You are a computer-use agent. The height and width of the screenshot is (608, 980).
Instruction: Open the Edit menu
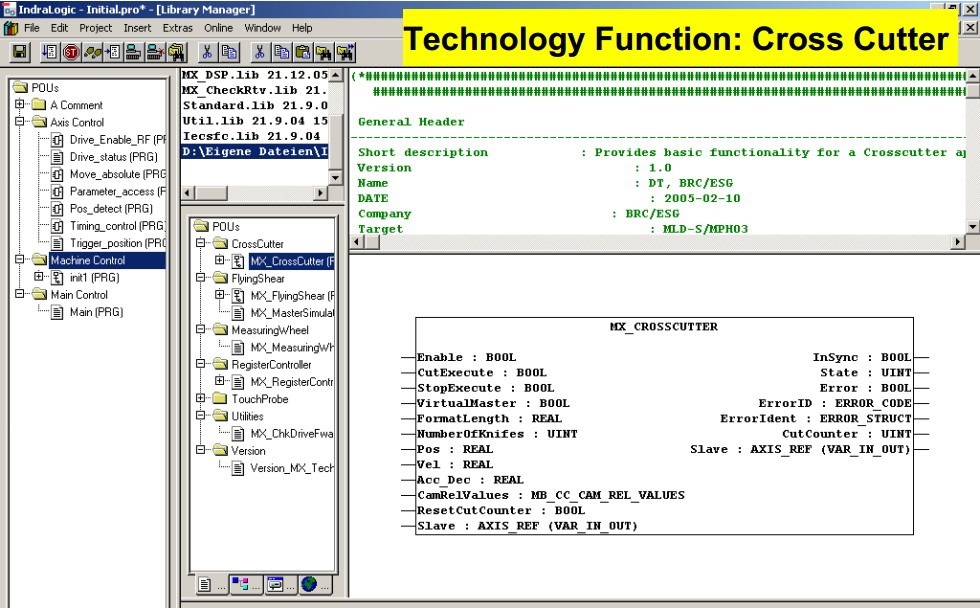[x=59, y=27]
